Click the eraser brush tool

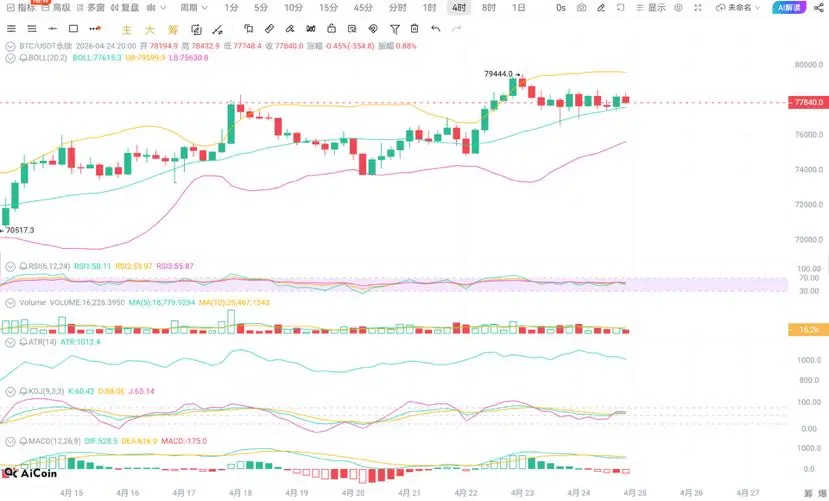(290, 29)
